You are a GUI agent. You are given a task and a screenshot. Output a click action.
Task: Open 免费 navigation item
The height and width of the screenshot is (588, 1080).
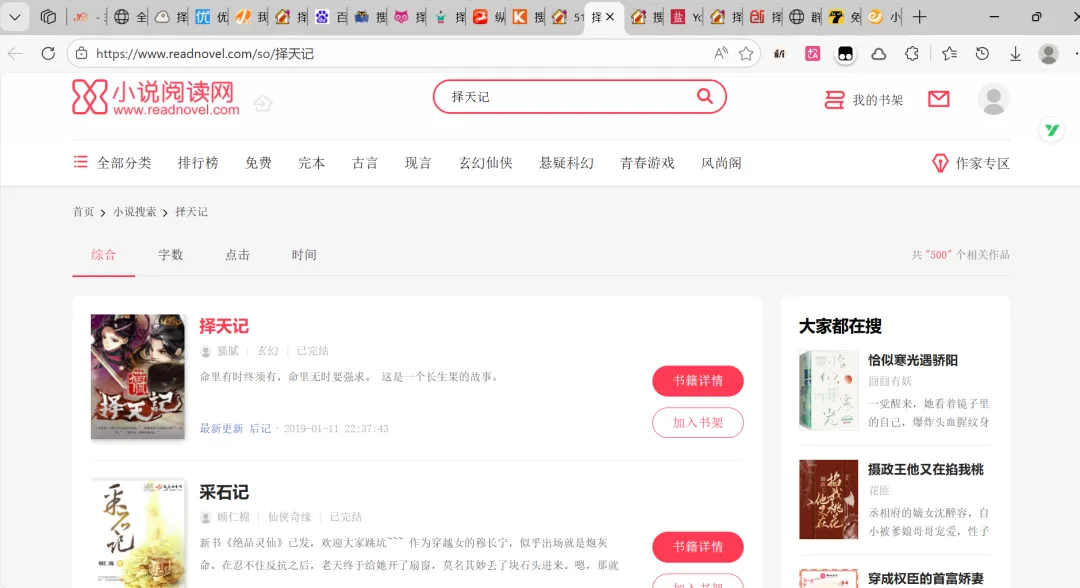258,163
